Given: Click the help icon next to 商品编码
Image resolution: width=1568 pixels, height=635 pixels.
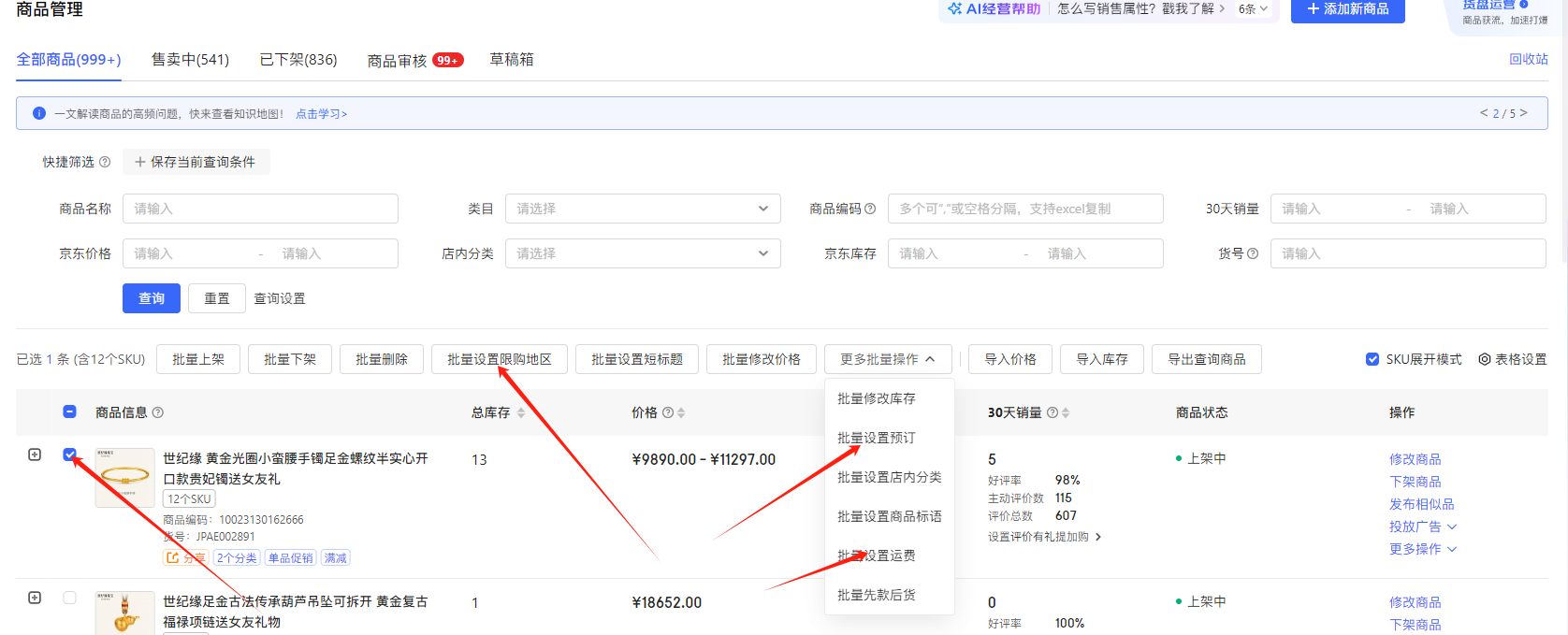Looking at the screenshot, I should [x=870, y=209].
